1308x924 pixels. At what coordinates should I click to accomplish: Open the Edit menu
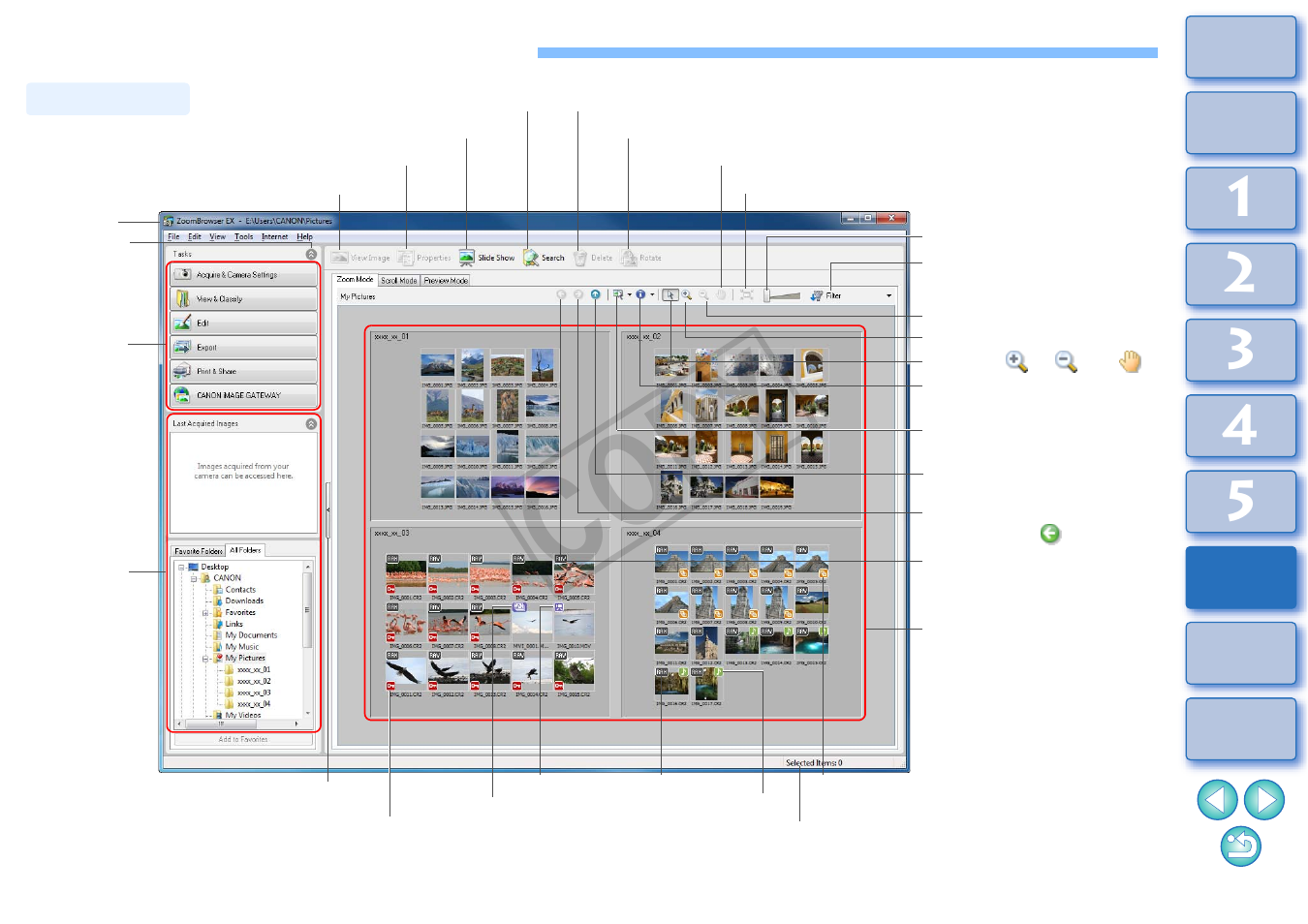coord(195,236)
